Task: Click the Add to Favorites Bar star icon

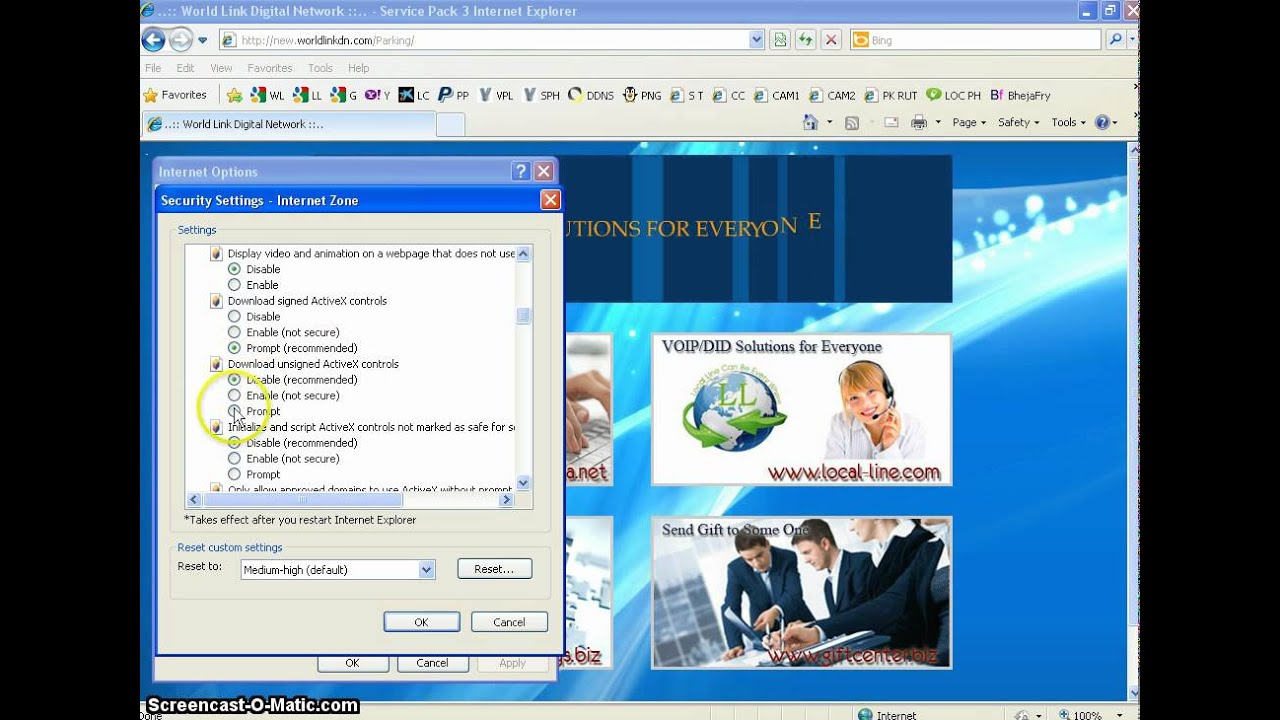Action: click(234, 96)
